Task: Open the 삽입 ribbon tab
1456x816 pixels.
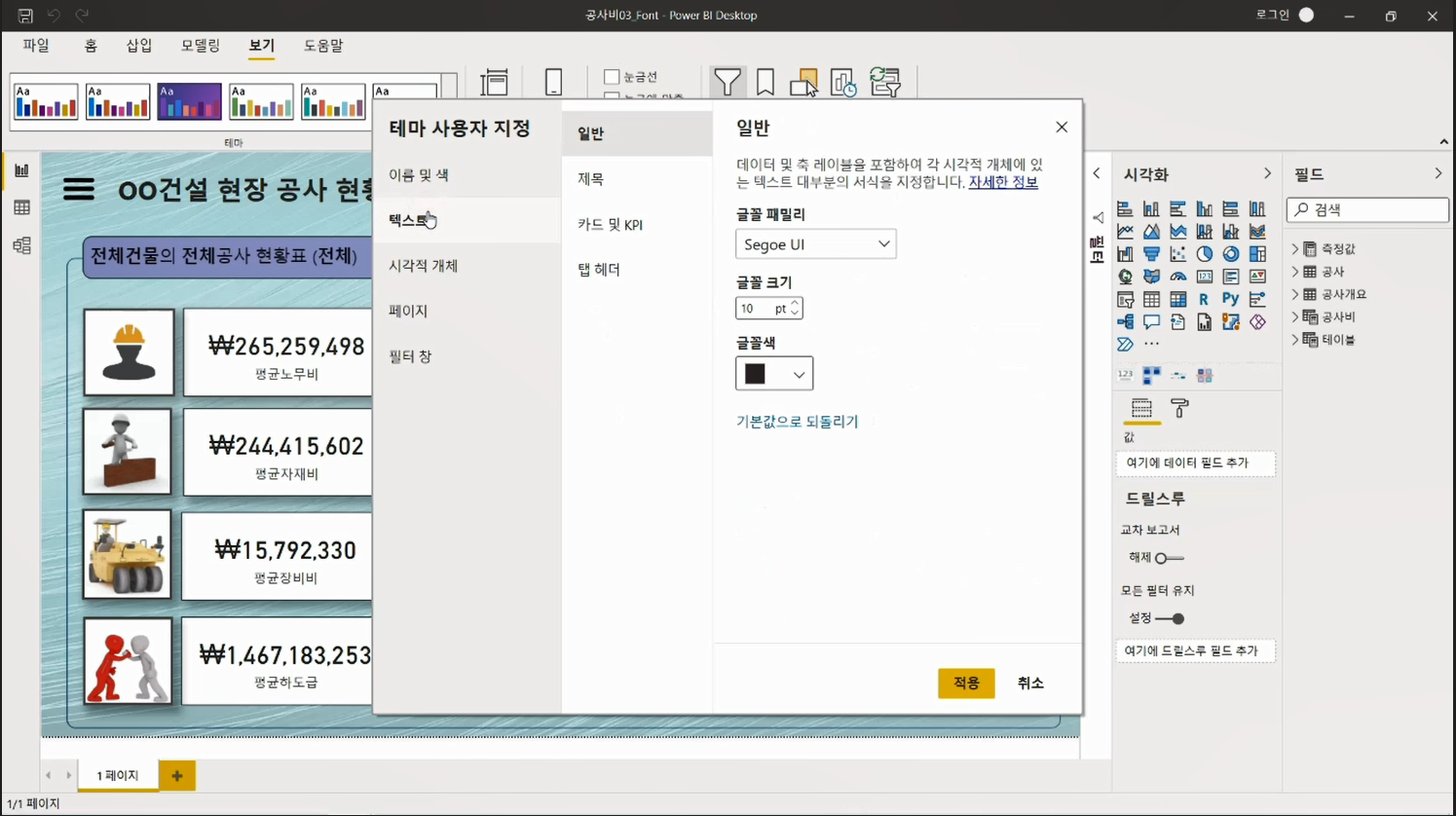Action: tap(139, 45)
